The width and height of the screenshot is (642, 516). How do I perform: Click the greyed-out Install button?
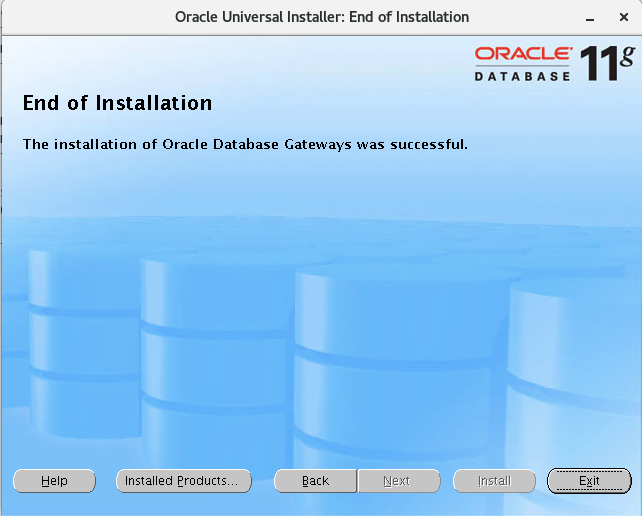click(x=494, y=481)
